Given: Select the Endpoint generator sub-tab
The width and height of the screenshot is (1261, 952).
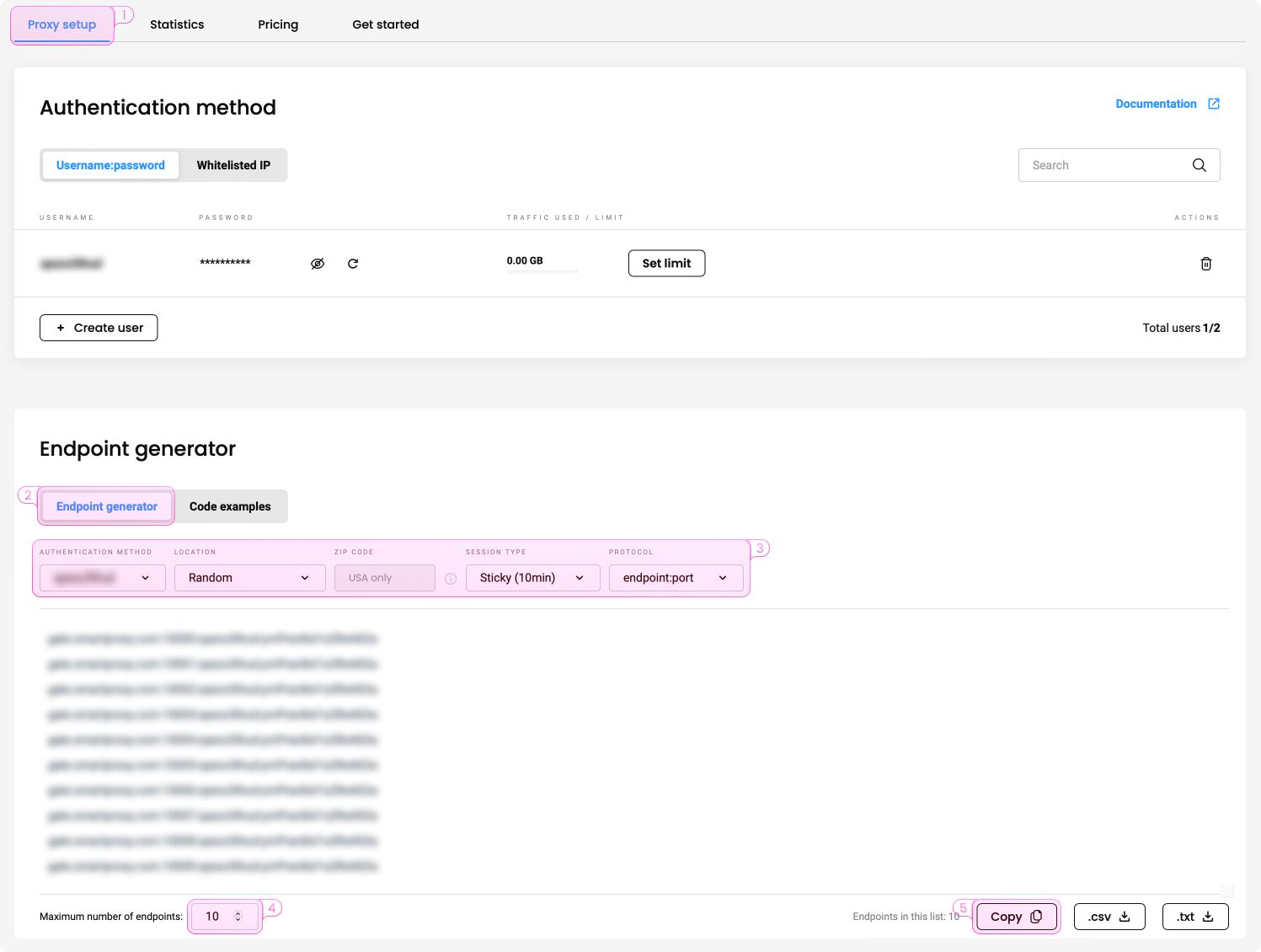Looking at the screenshot, I should (x=107, y=506).
